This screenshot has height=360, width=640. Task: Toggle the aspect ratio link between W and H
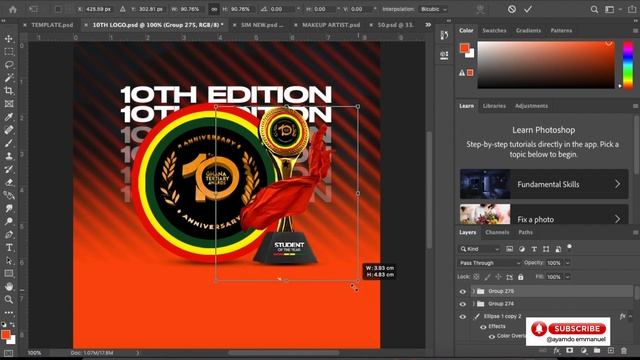pyautogui.click(x=213, y=9)
